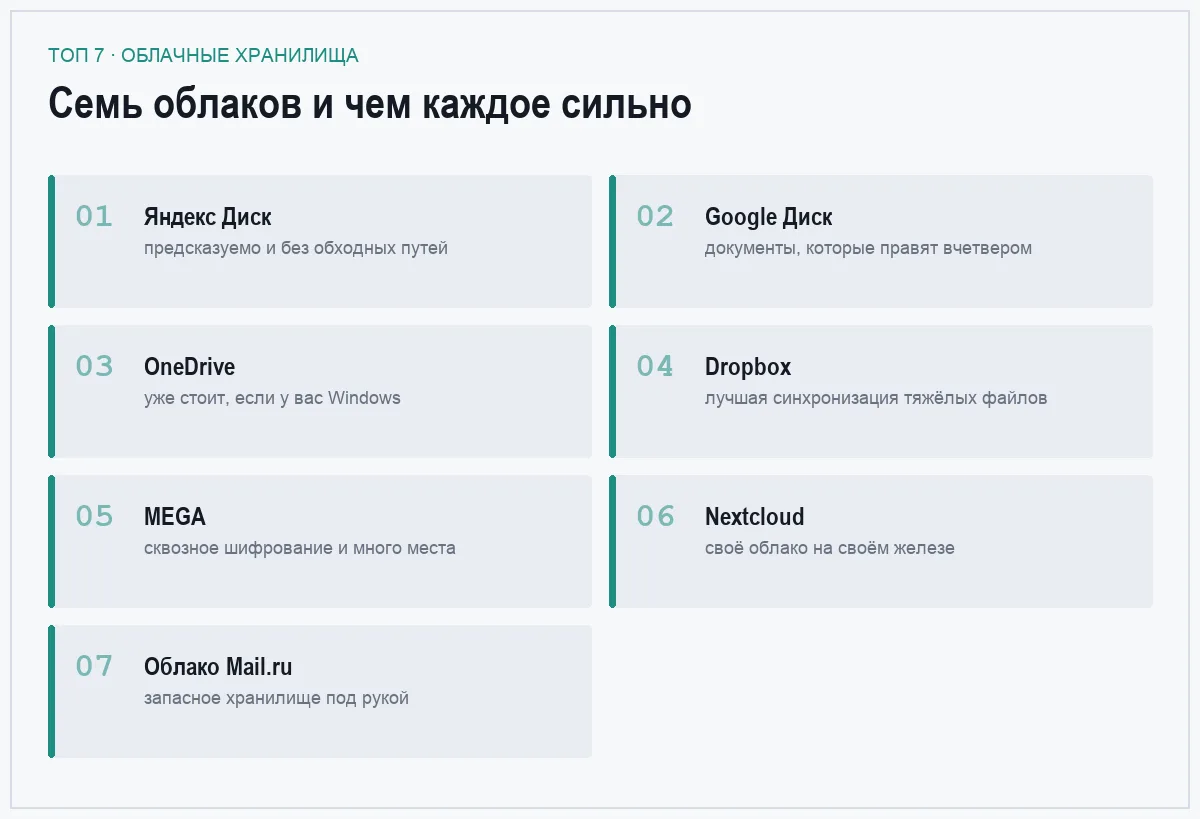Click 'своё облако на своём железе' description
Screen dimensions: 1200x819
[830, 548]
